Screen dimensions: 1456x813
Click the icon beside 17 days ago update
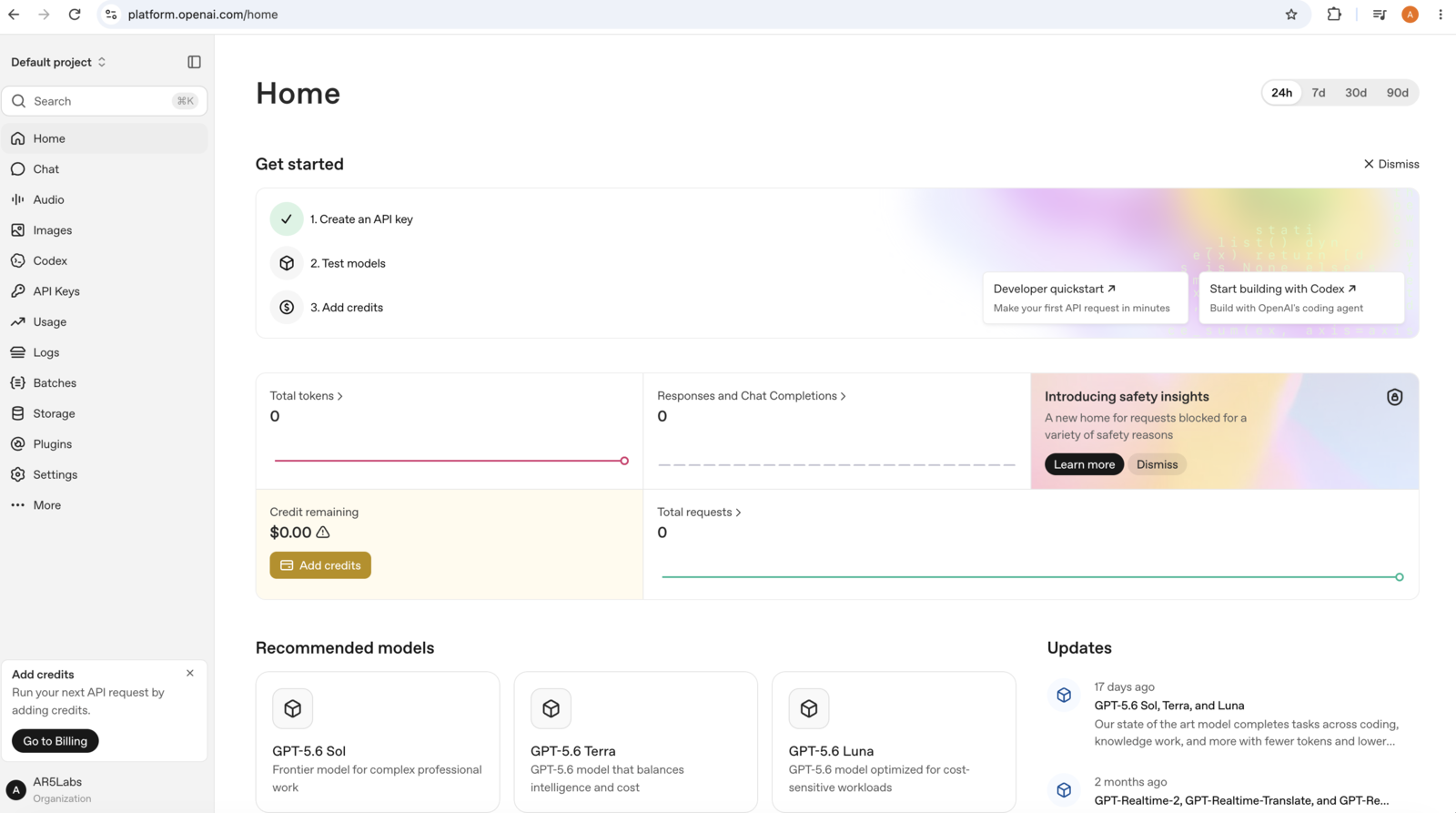(x=1064, y=696)
